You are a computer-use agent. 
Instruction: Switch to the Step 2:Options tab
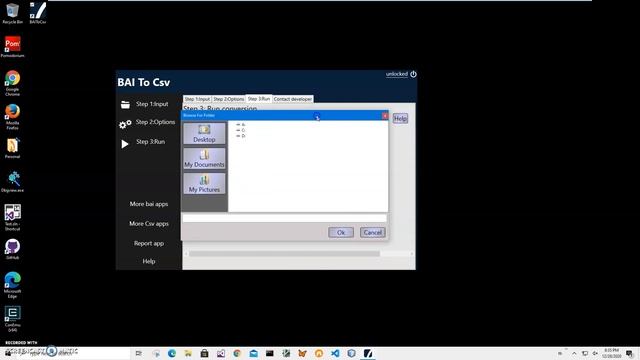coord(229,99)
